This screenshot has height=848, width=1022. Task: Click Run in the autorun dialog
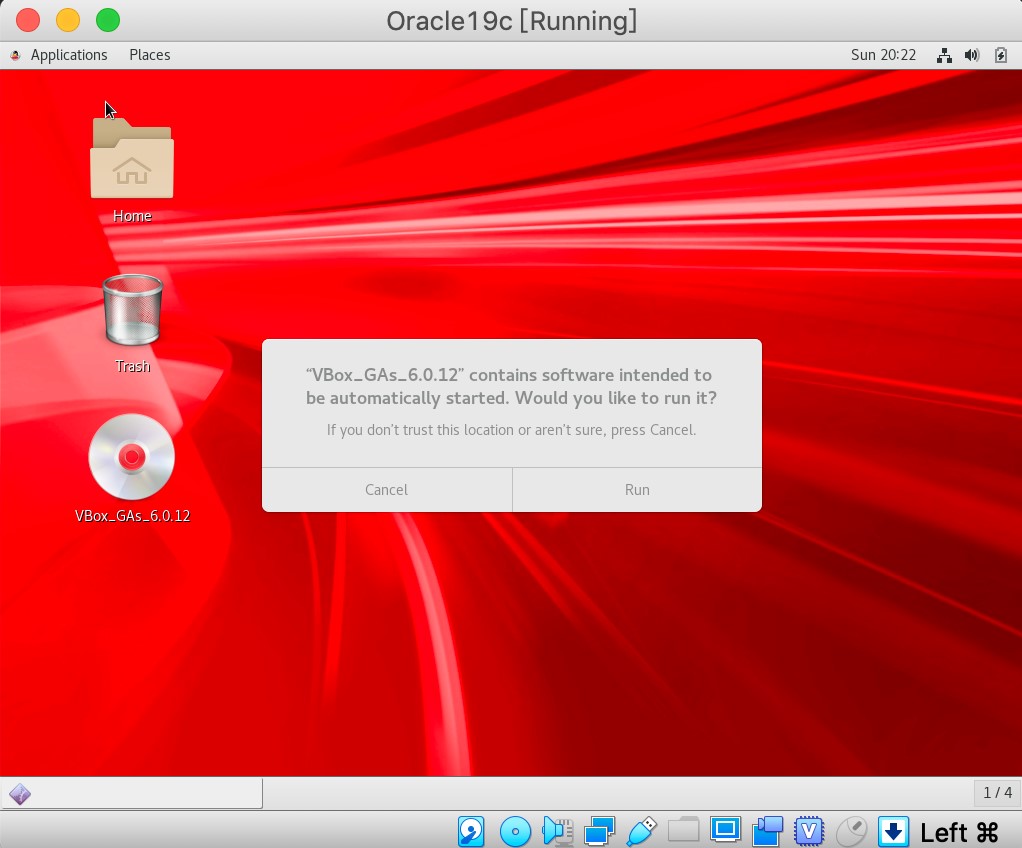point(637,490)
